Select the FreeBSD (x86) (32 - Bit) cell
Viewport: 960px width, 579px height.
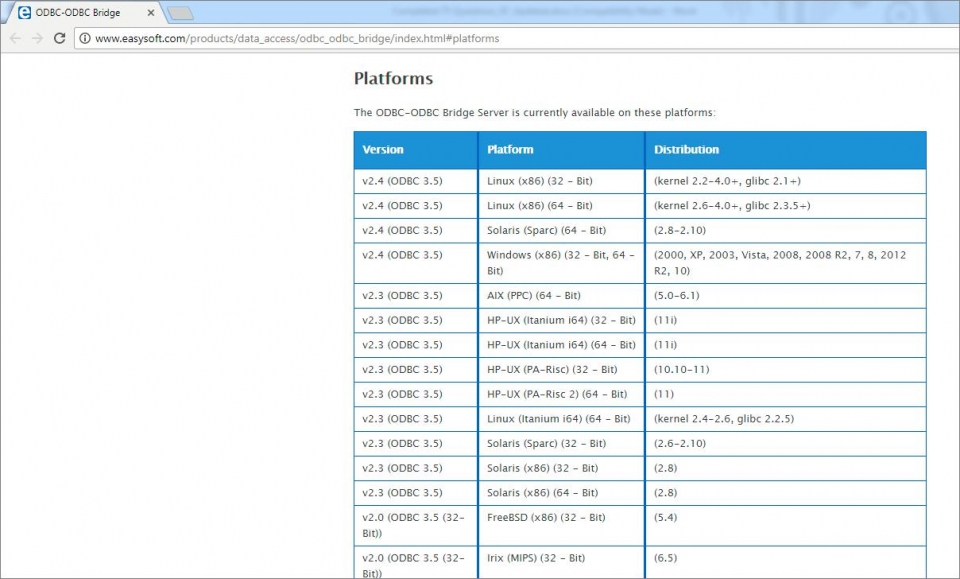(546, 517)
